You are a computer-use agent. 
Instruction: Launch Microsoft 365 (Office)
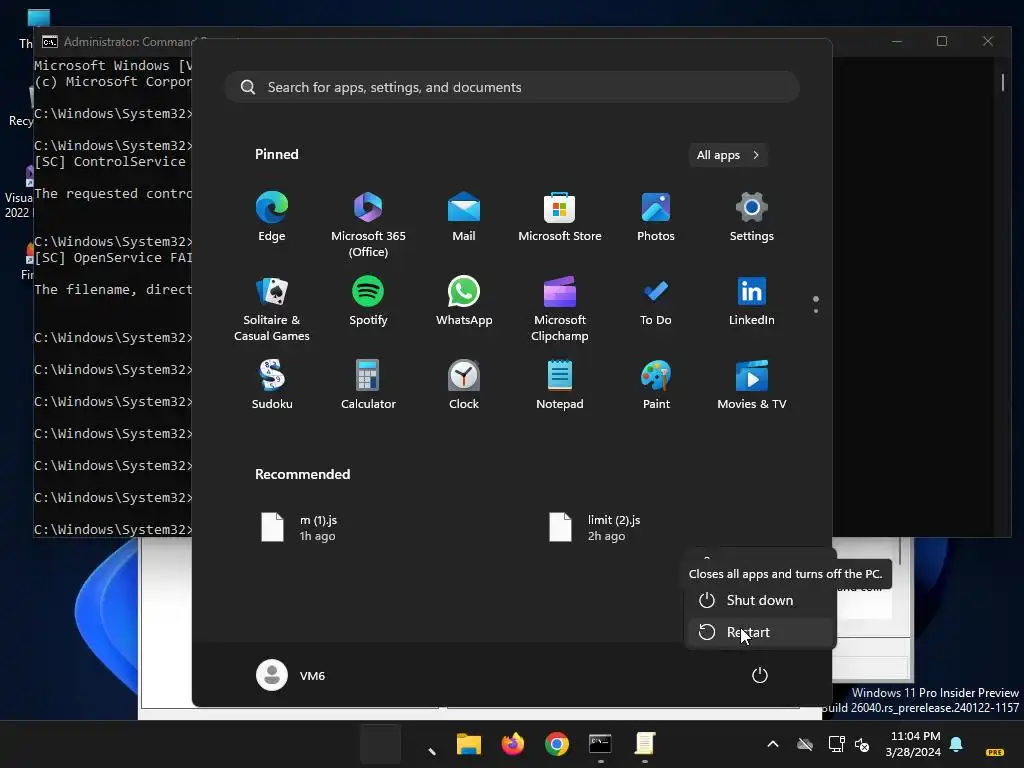click(368, 224)
